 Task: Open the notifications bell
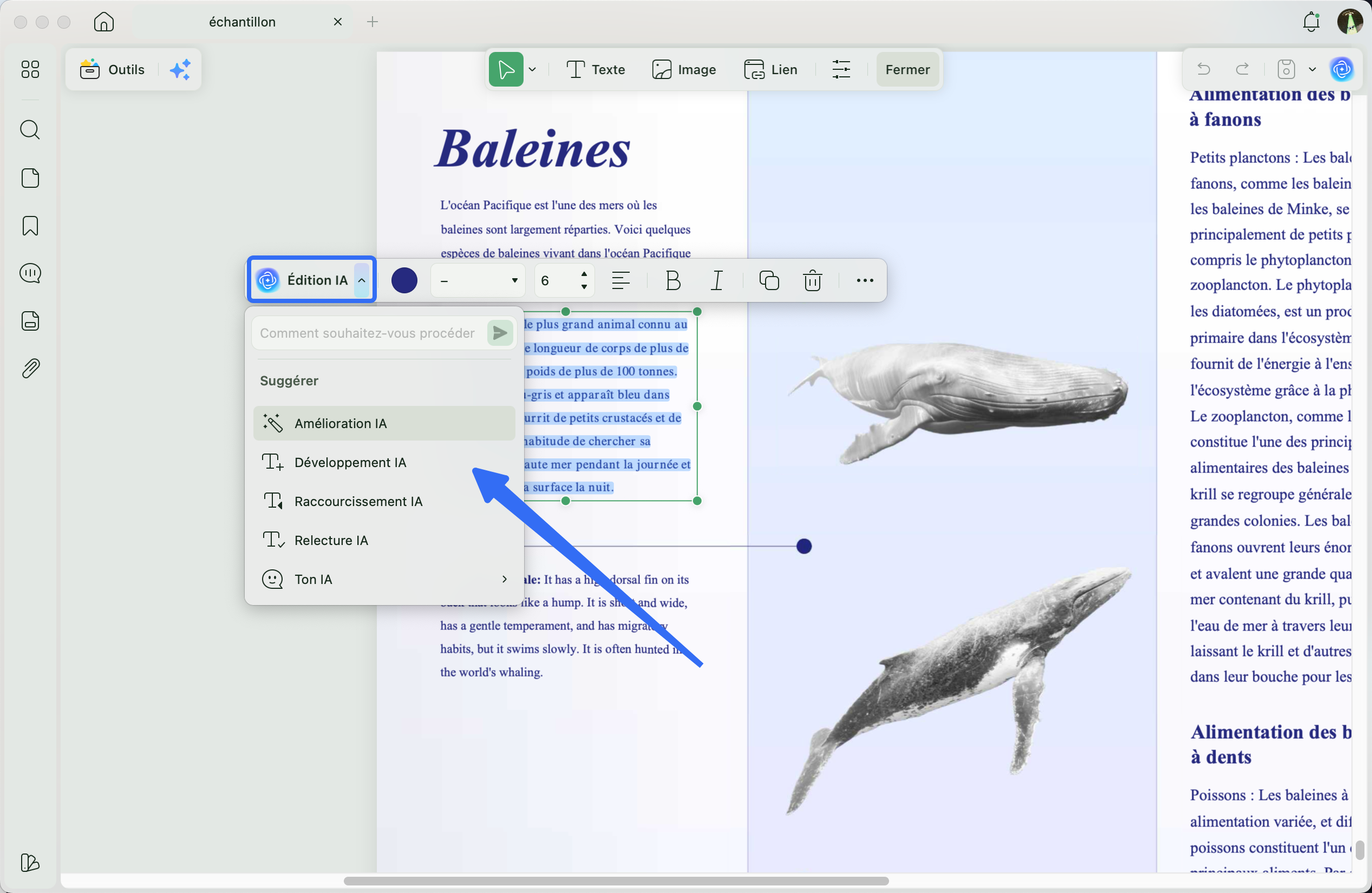[1311, 22]
